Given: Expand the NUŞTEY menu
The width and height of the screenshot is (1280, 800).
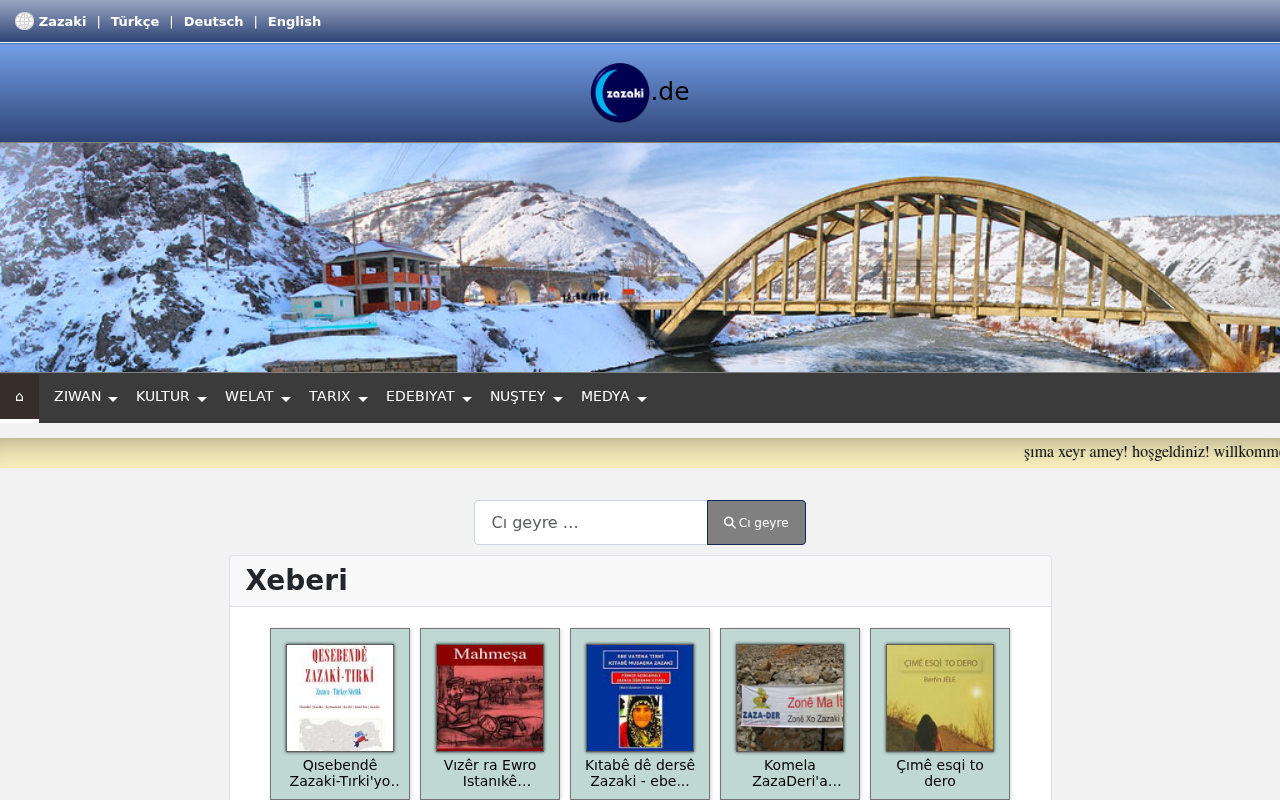Looking at the screenshot, I should coord(526,397).
